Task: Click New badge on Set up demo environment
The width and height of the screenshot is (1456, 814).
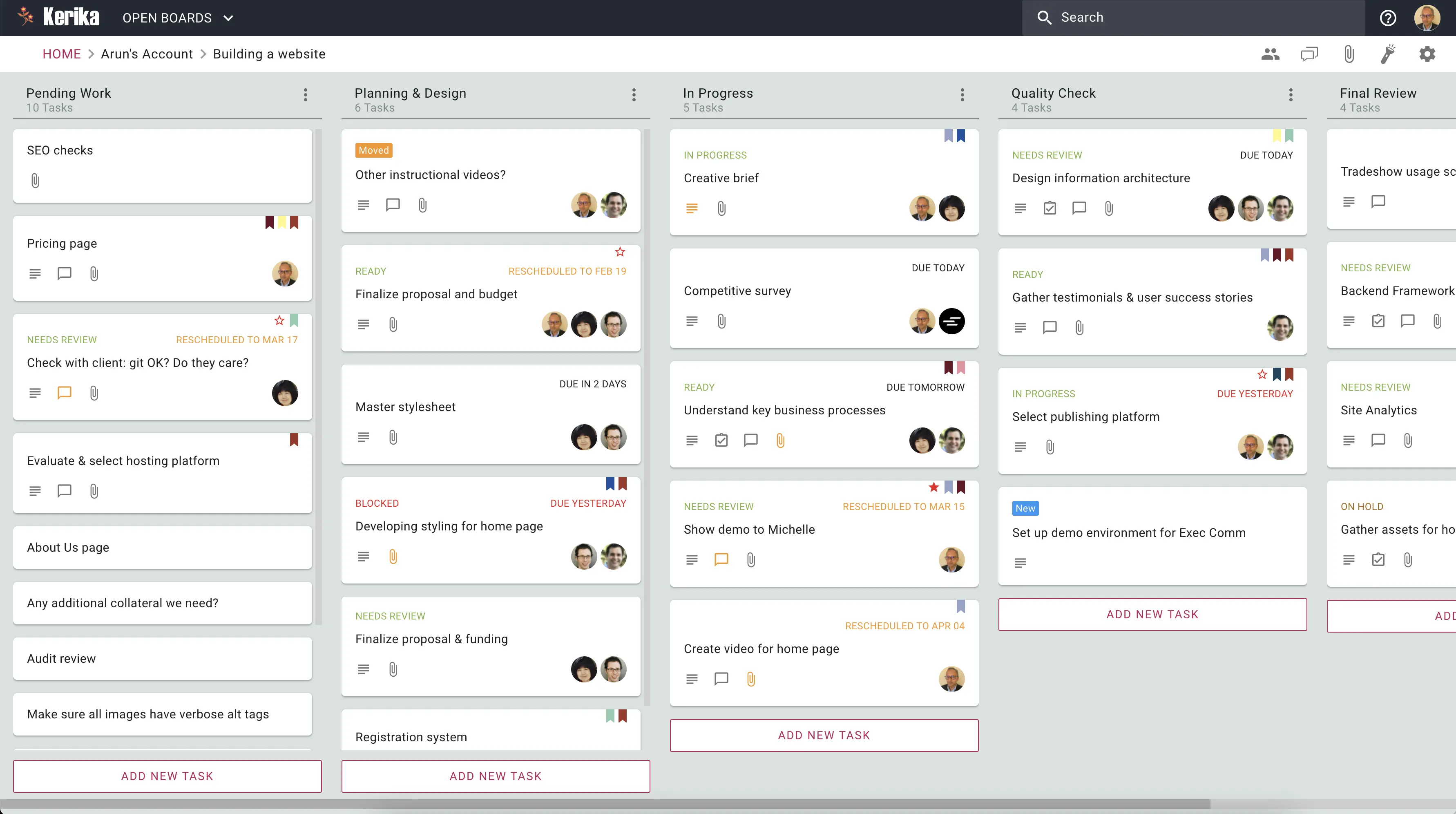Action: click(x=1025, y=508)
